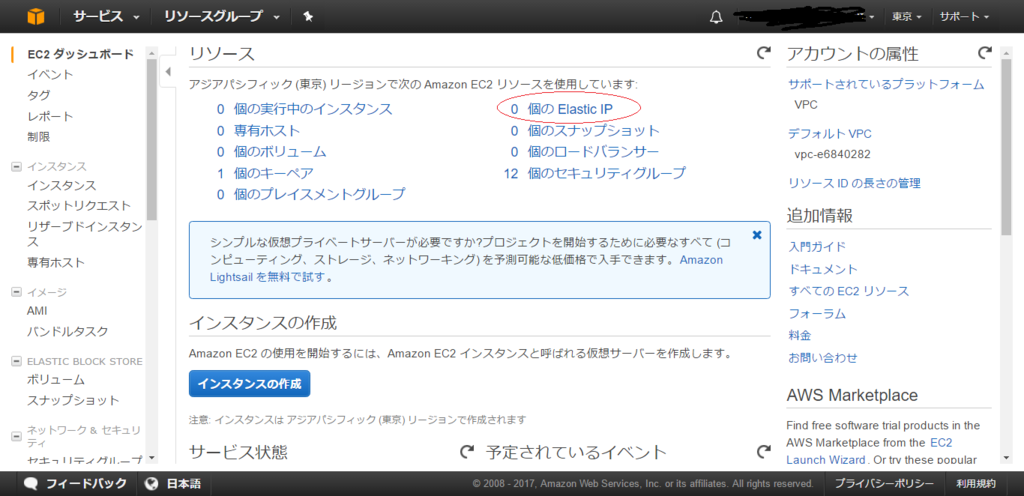The height and width of the screenshot is (496, 1024).
Task: Collapse the left navigation pane arrow
Action: coord(167,72)
